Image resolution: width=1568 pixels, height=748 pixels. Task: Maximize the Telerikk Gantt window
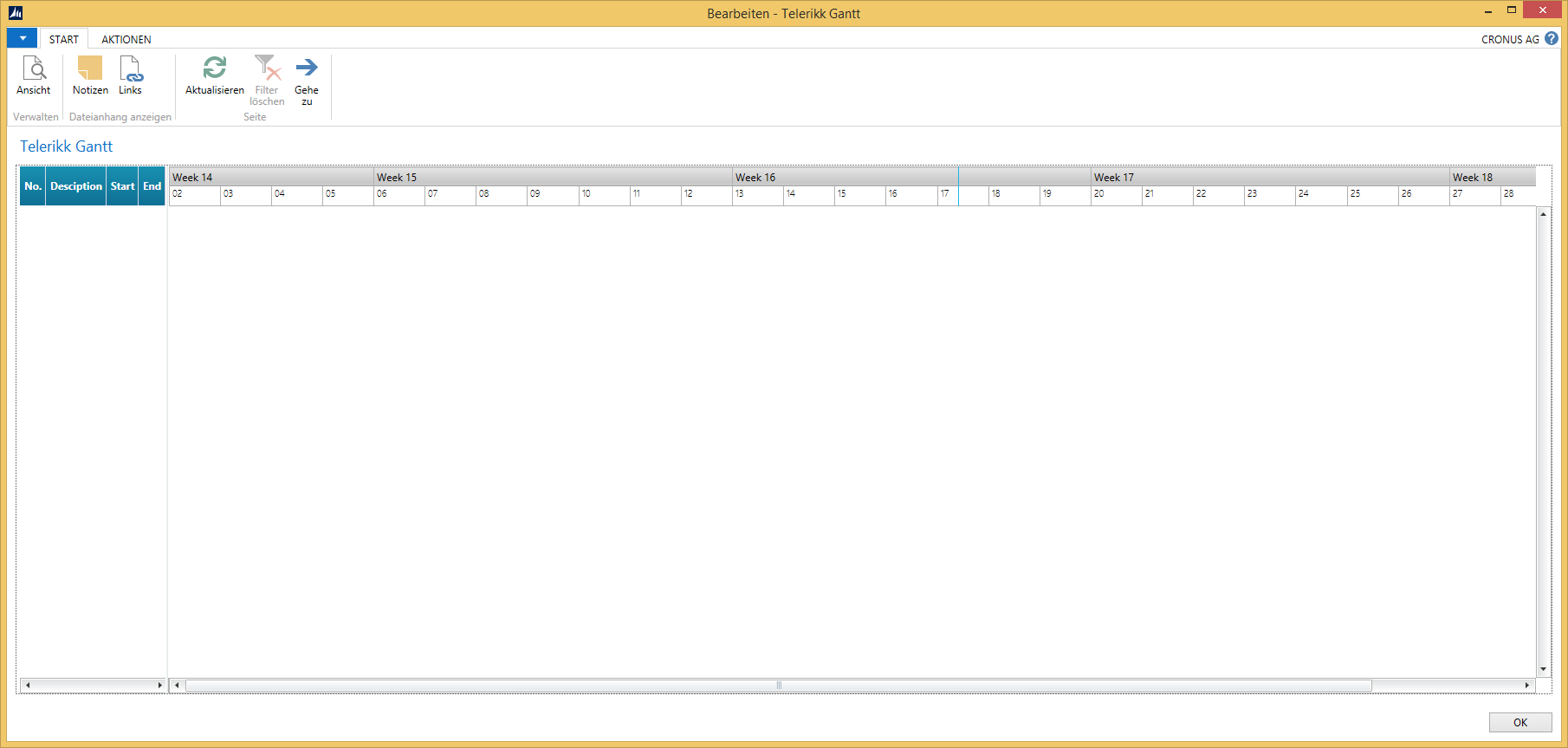[x=1512, y=10]
